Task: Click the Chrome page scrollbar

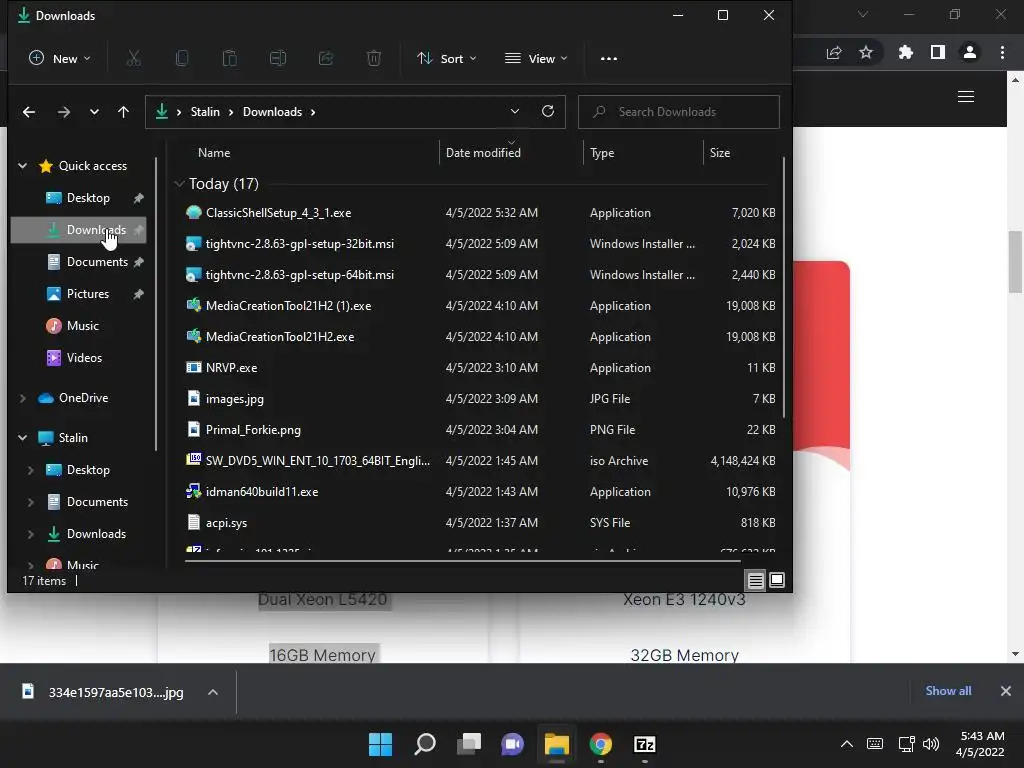Action: (x=1015, y=261)
